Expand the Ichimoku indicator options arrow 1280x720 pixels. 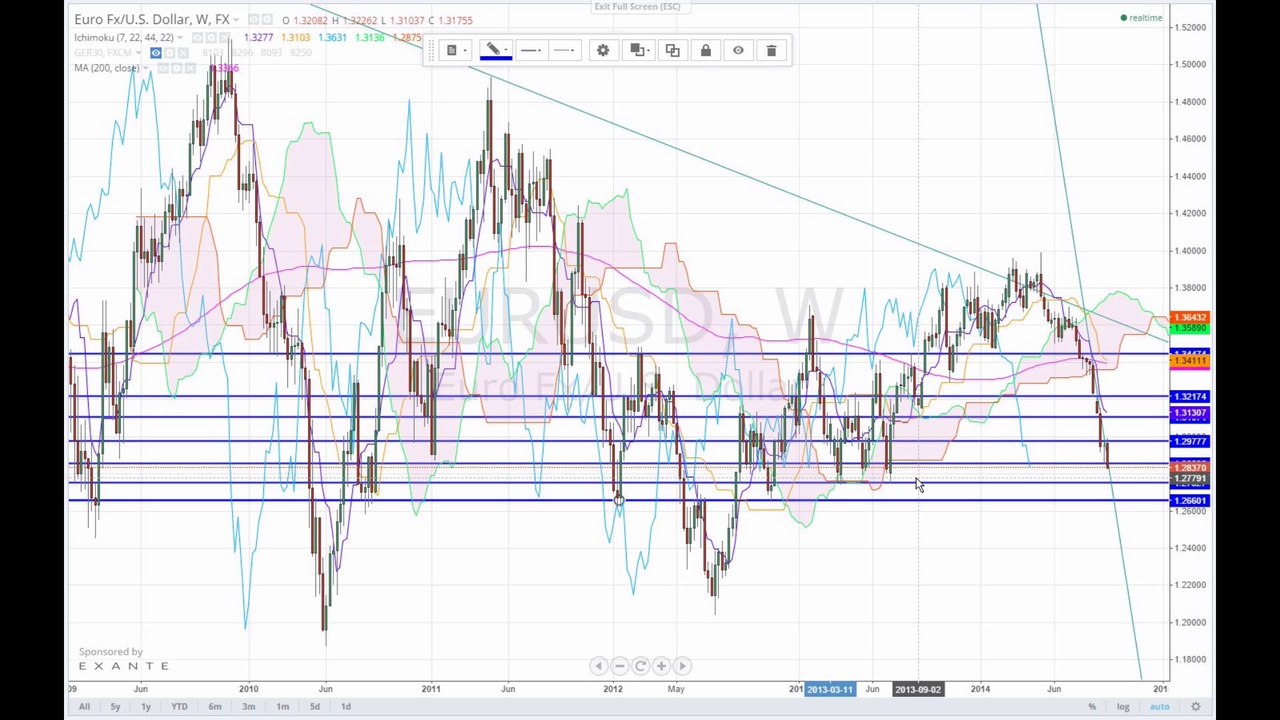[x=180, y=38]
